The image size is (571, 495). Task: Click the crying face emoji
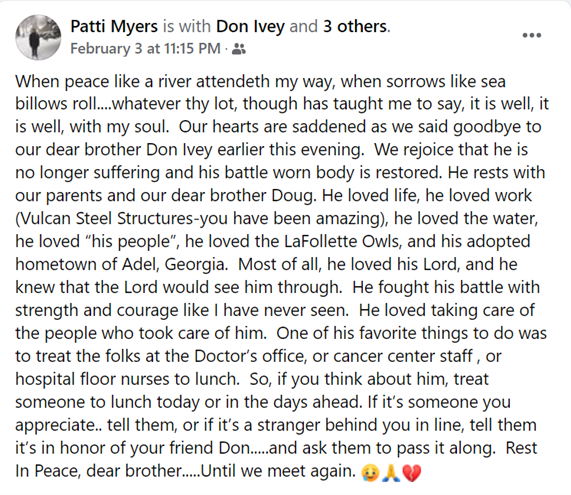click(x=370, y=473)
